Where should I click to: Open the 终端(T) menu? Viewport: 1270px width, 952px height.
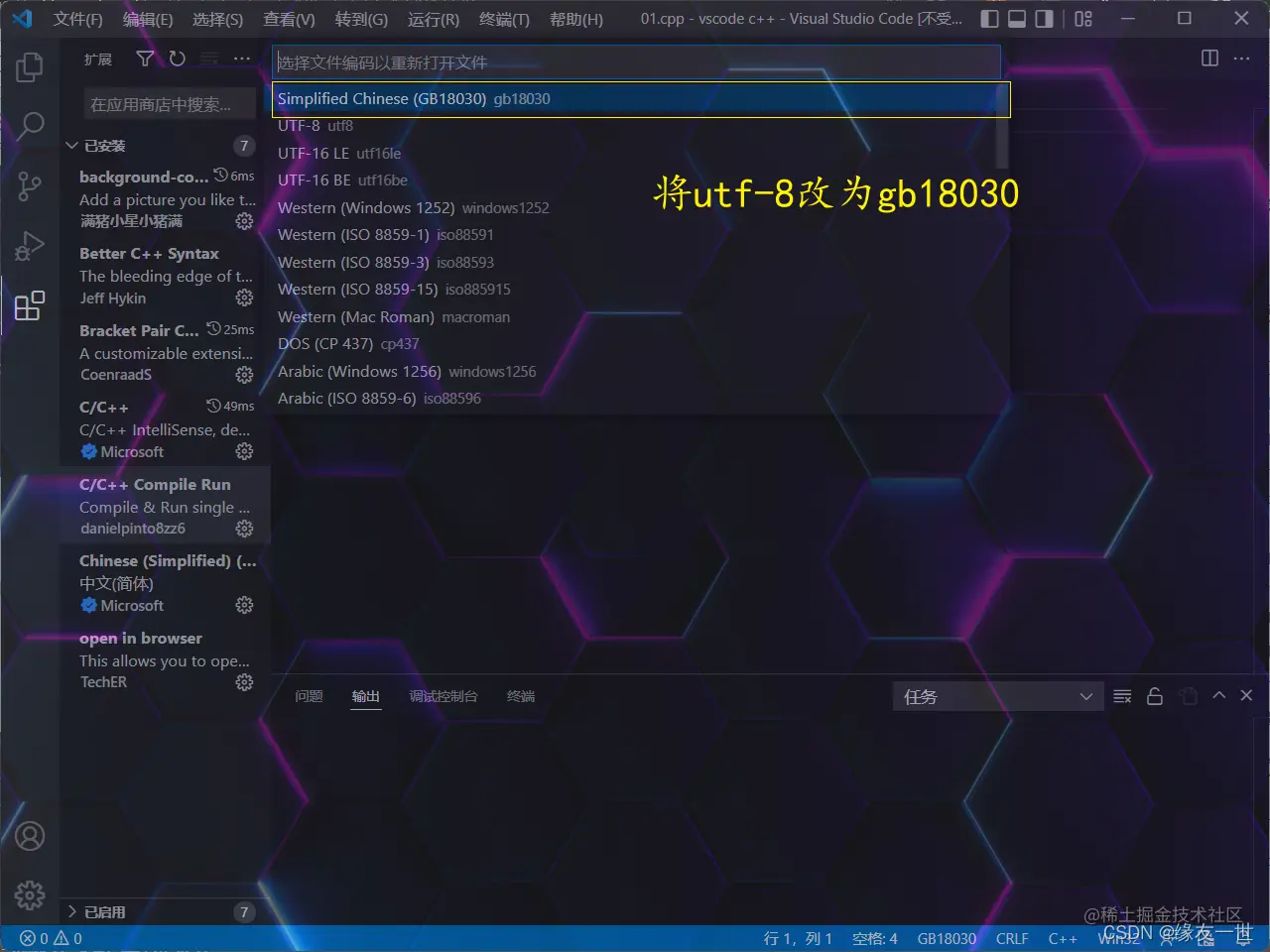(x=504, y=19)
